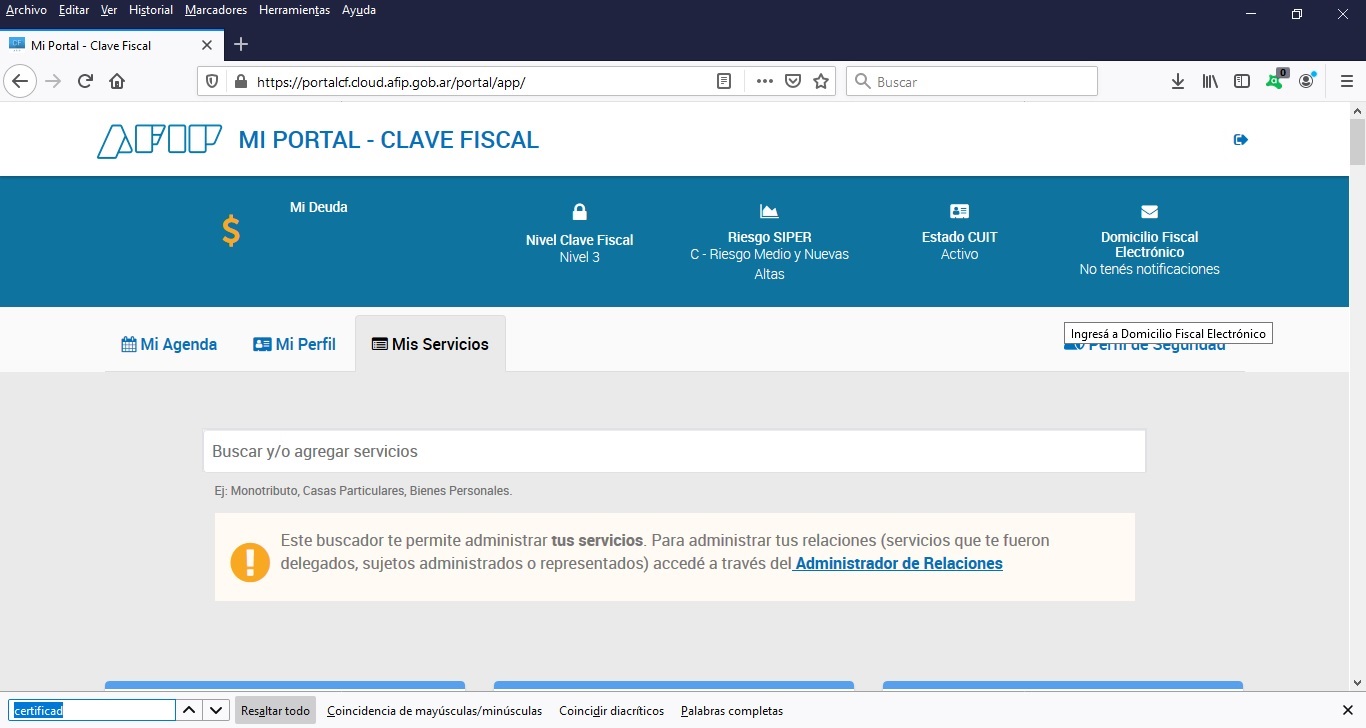Toggle Resaltar todo in find bar

(275, 711)
